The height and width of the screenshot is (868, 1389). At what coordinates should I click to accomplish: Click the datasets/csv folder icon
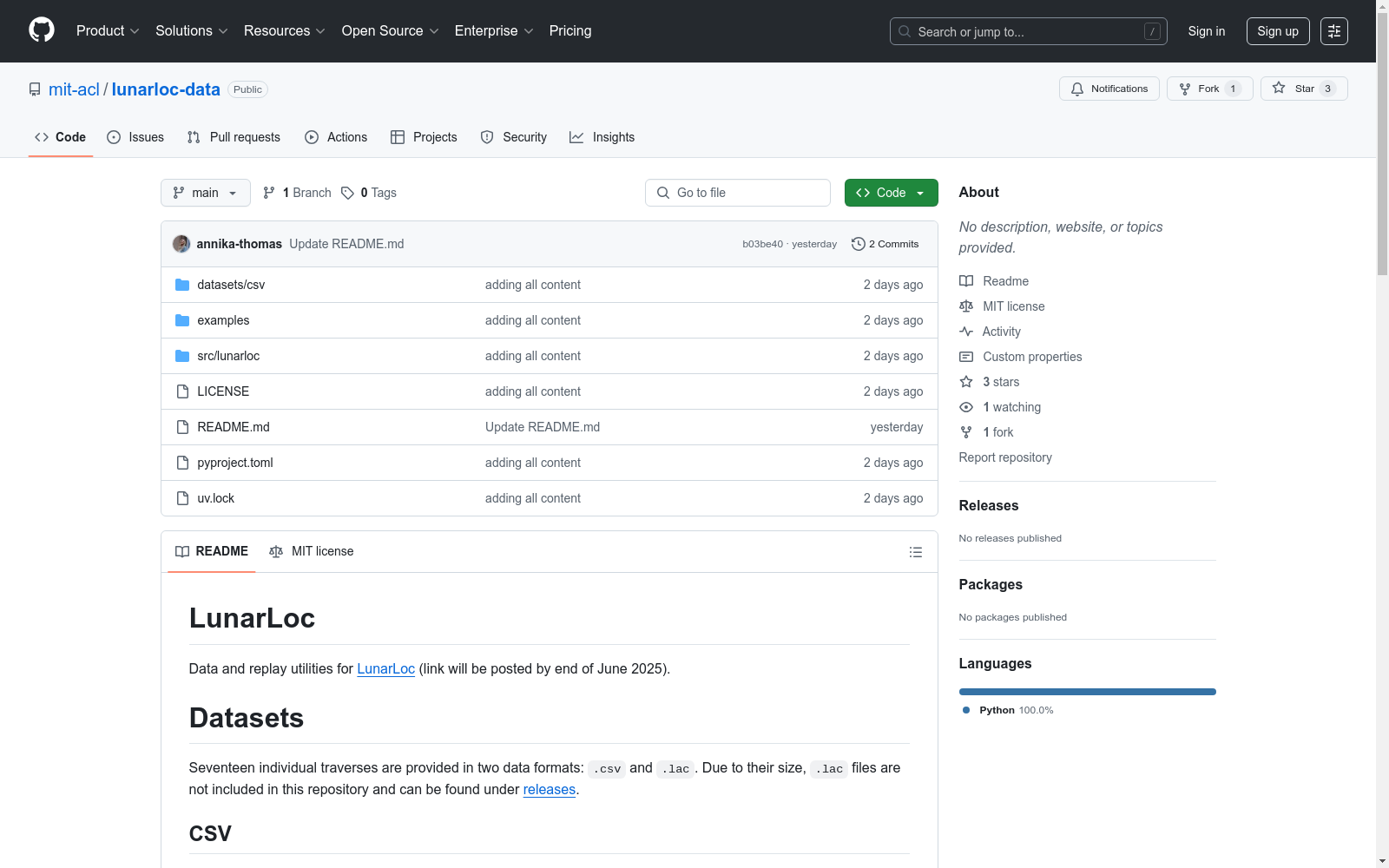click(x=182, y=285)
